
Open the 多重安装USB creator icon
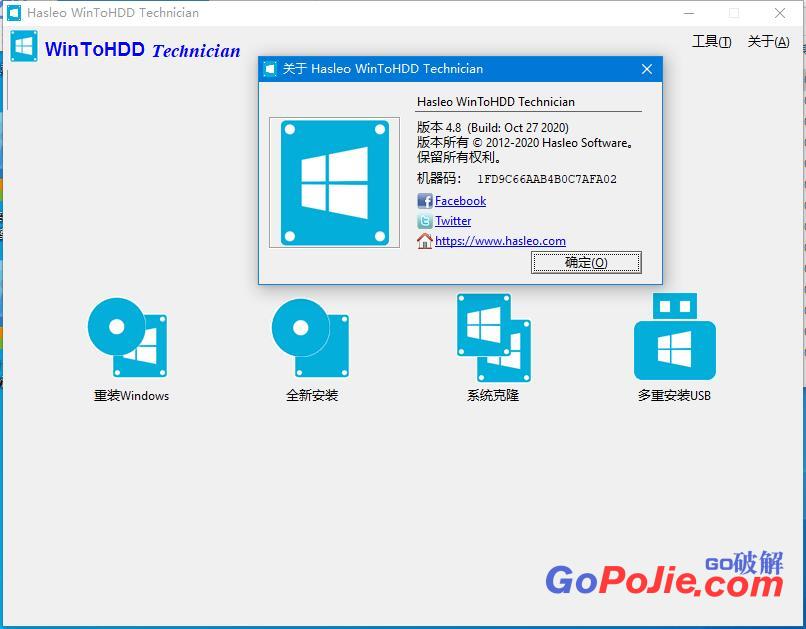[674, 336]
